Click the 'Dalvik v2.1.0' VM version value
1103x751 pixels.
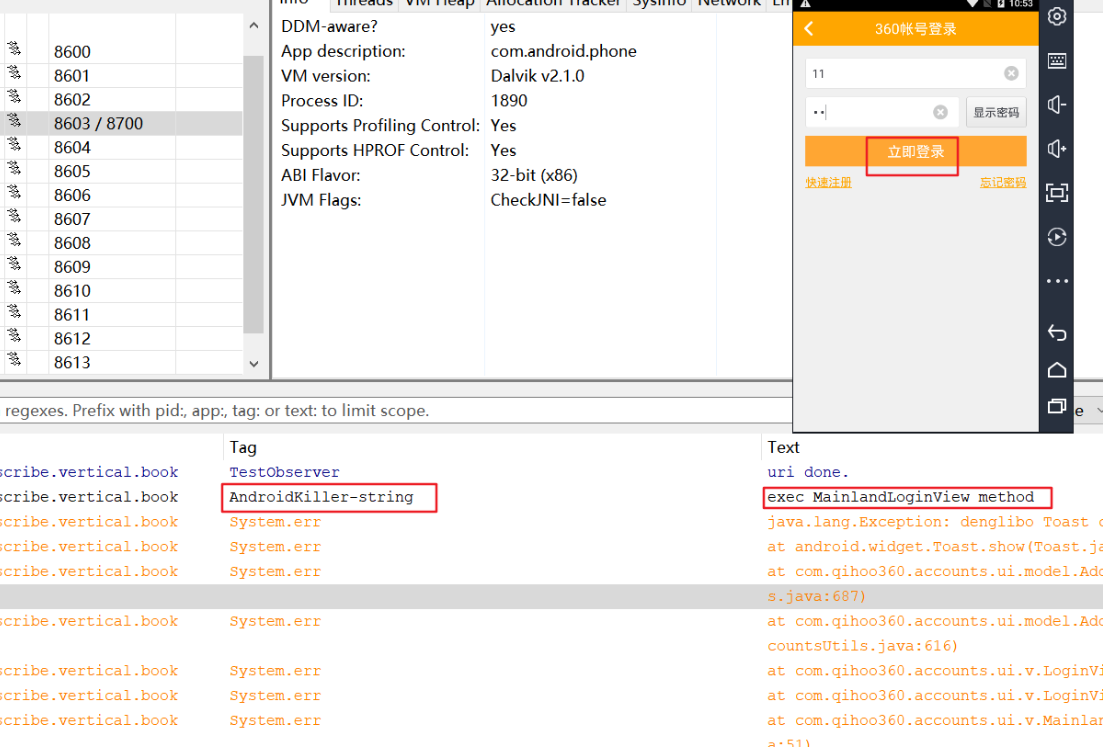click(x=537, y=76)
